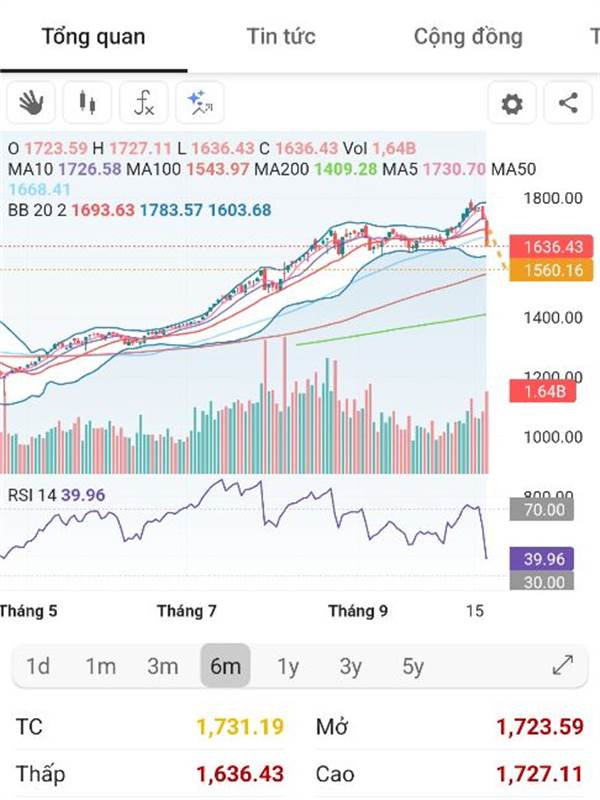Switch chart range to 5y
This screenshot has height=800, width=600.
[412, 666]
